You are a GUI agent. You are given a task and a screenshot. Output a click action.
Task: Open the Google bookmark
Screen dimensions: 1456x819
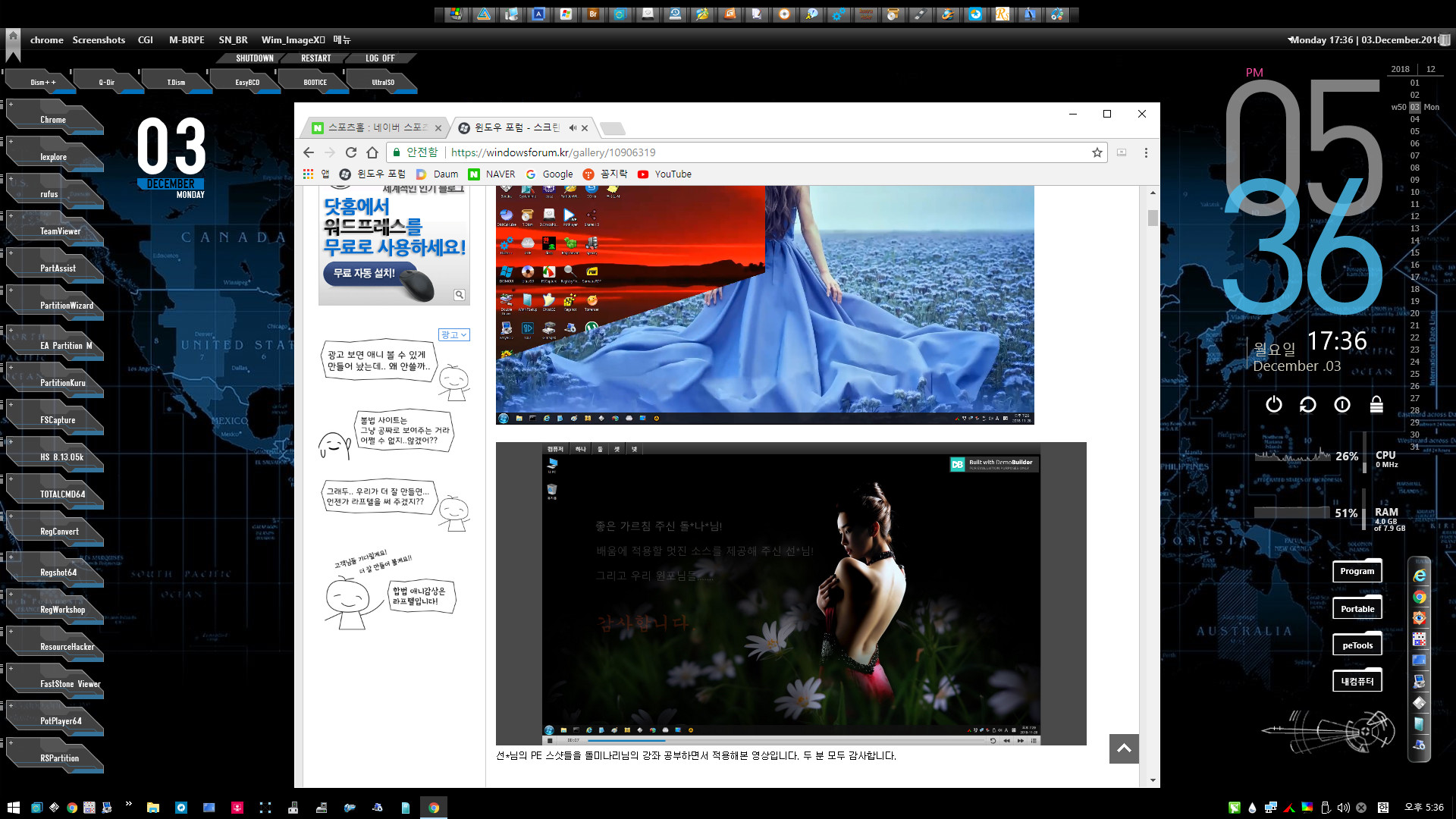pyautogui.click(x=550, y=174)
